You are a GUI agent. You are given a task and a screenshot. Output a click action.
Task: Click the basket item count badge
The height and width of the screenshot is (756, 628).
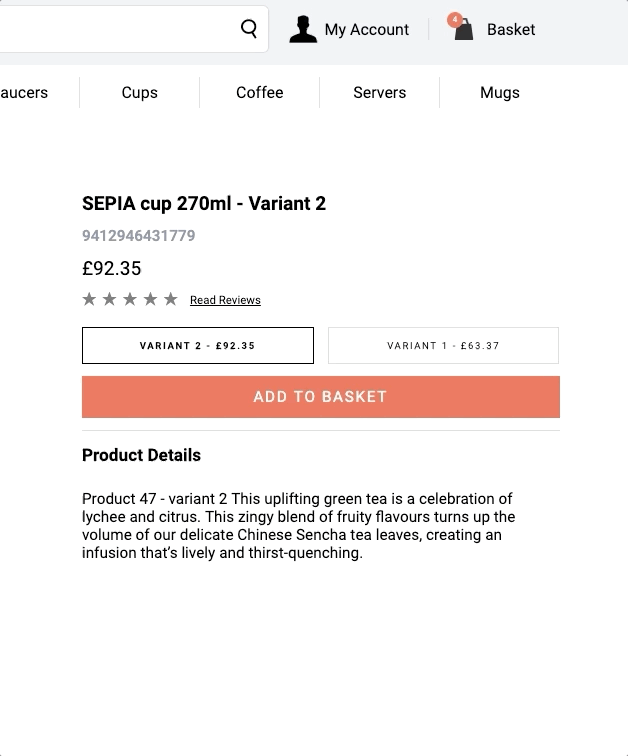455,19
